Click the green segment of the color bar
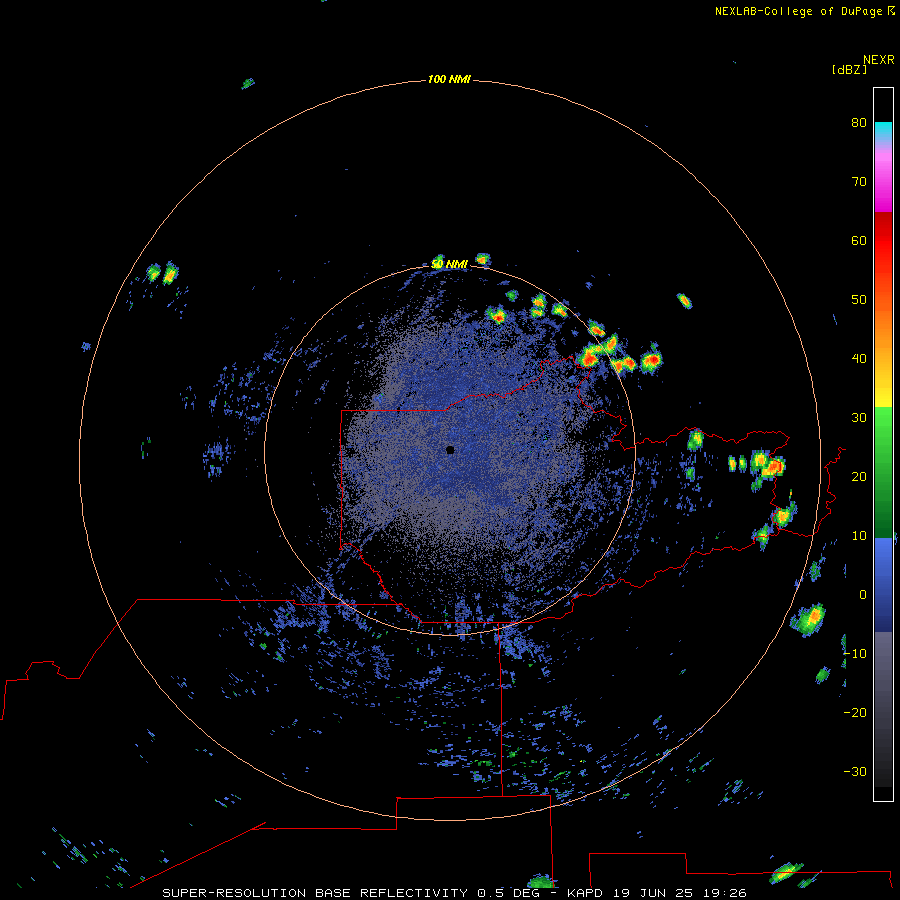 click(x=883, y=472)
